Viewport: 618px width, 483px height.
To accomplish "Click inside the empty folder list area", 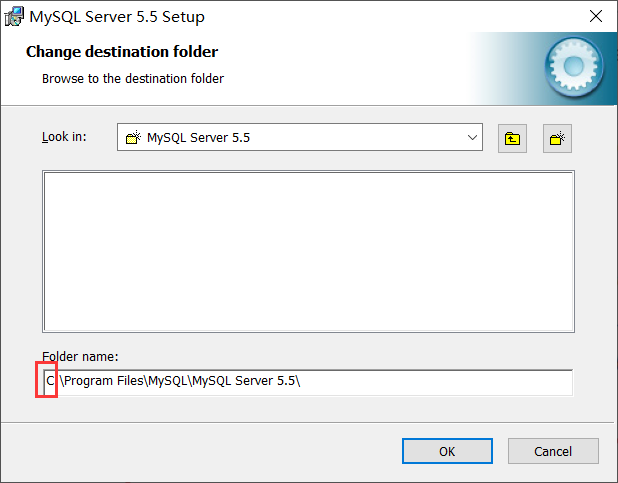I will [307, 250].
